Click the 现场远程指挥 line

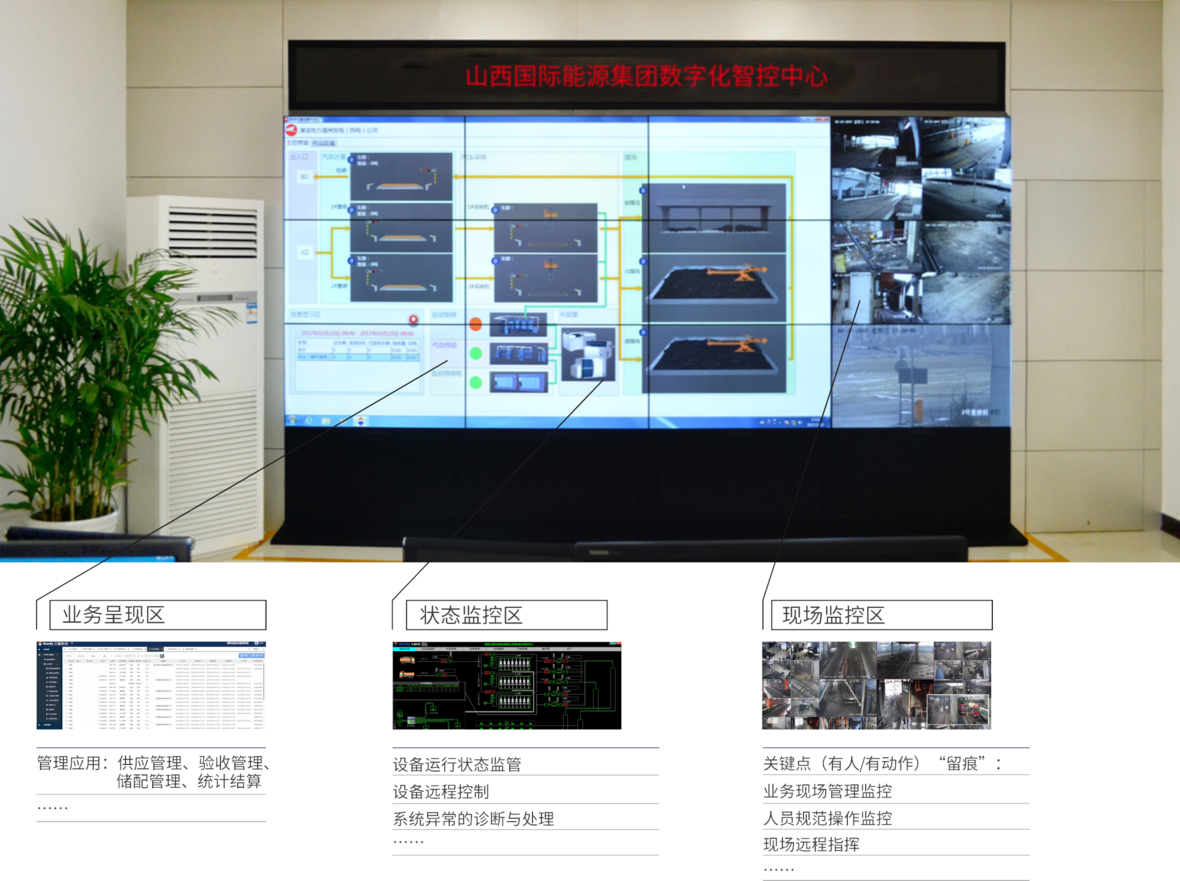[811, 844]
